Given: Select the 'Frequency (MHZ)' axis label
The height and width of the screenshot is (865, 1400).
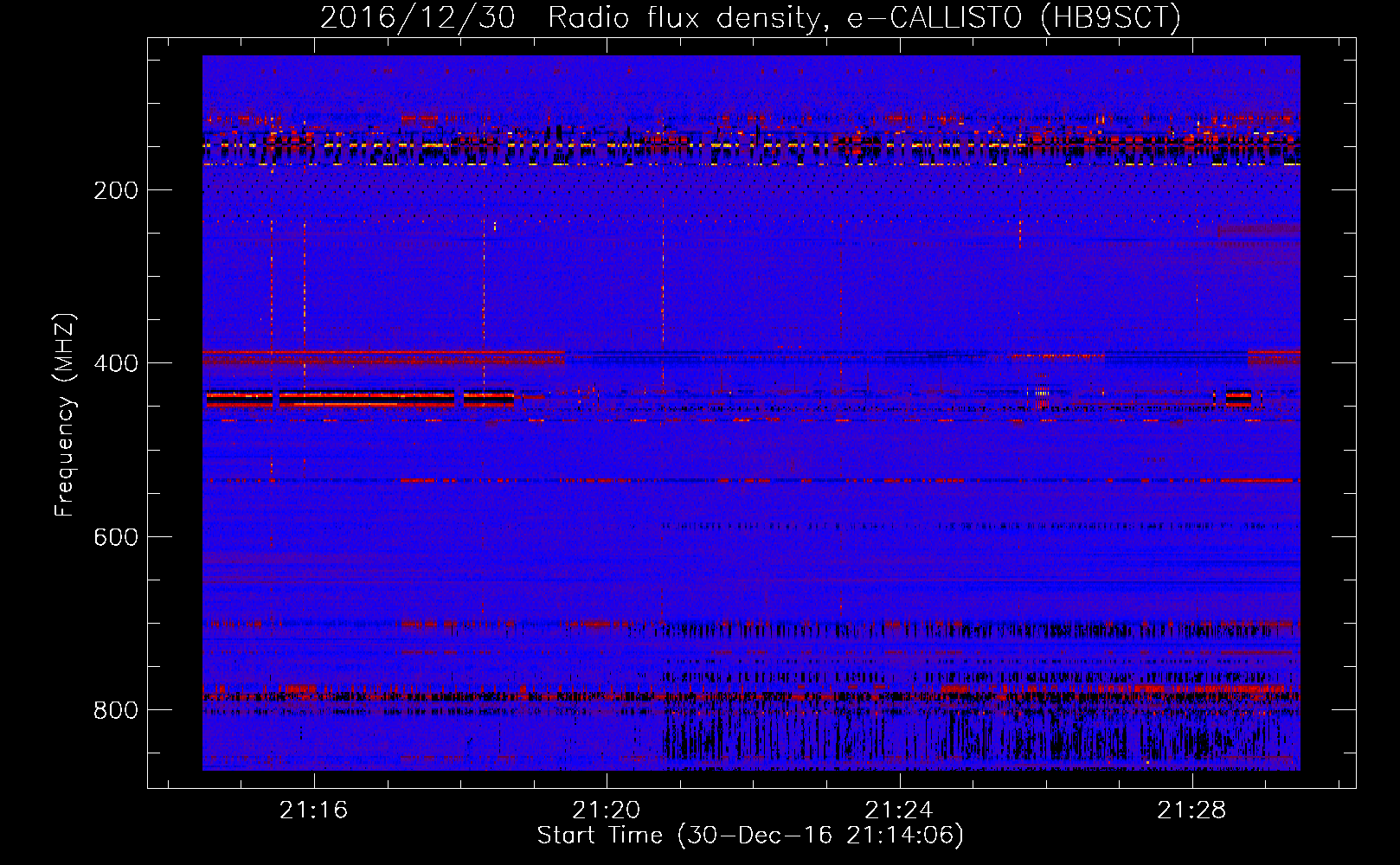Looking at the screenshot, I should click(65, 415).
